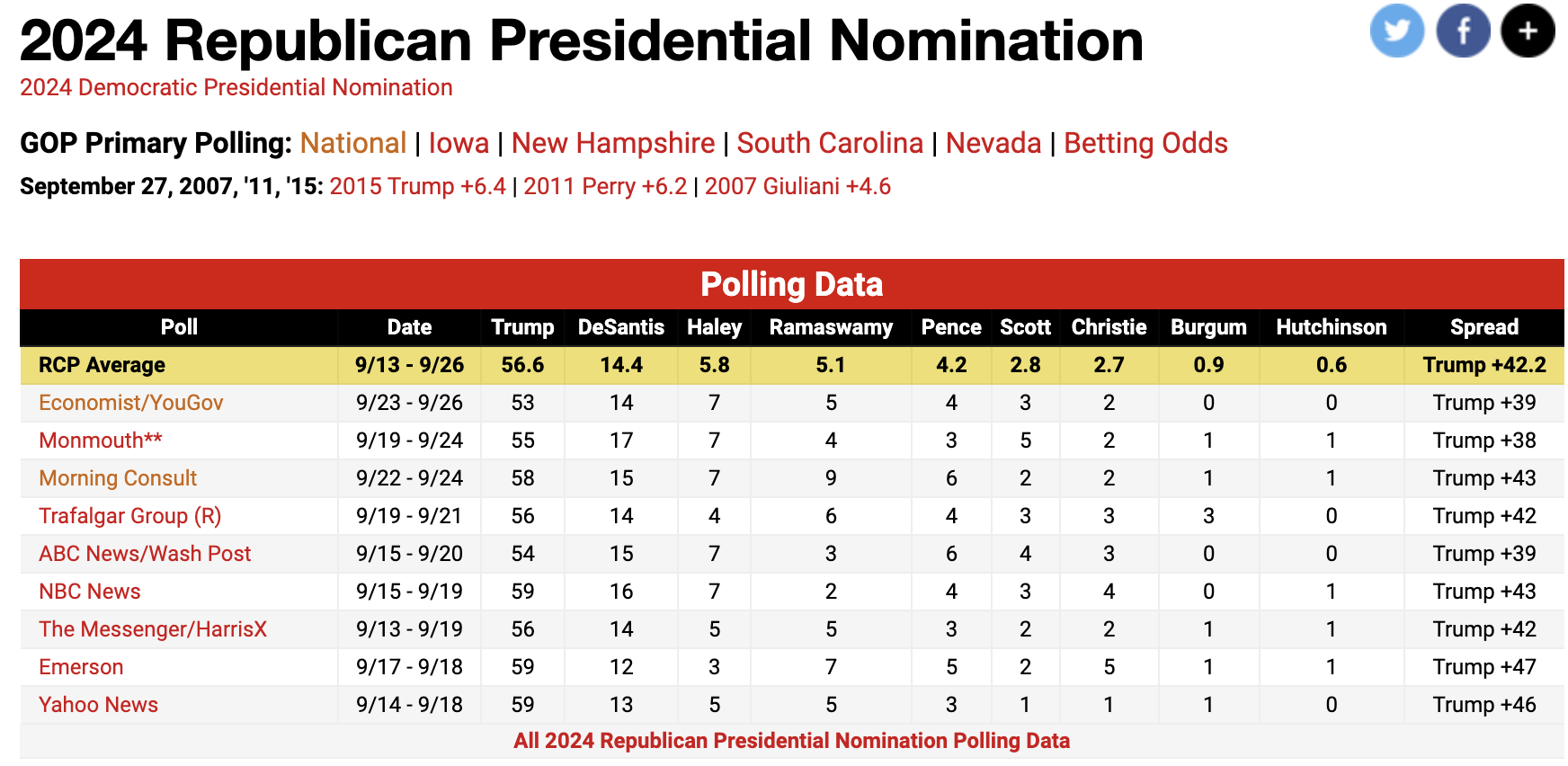This screenshot has width=1568, height=766.
Task: View the Emerson poll details
Action: (x=81, y=666)
